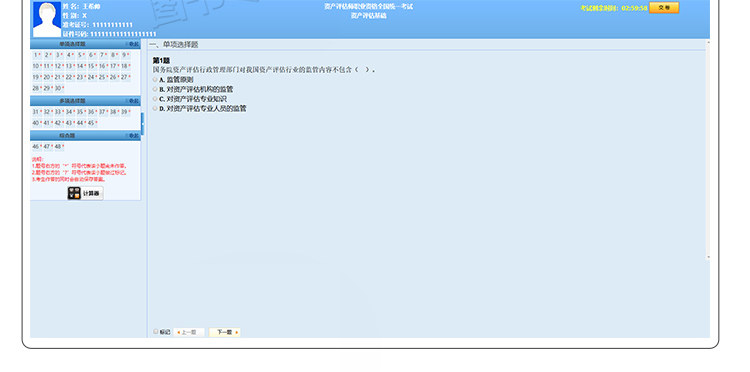
Task: Select answer option B 对资产评估机构的监管
Action: coord(155,89)
